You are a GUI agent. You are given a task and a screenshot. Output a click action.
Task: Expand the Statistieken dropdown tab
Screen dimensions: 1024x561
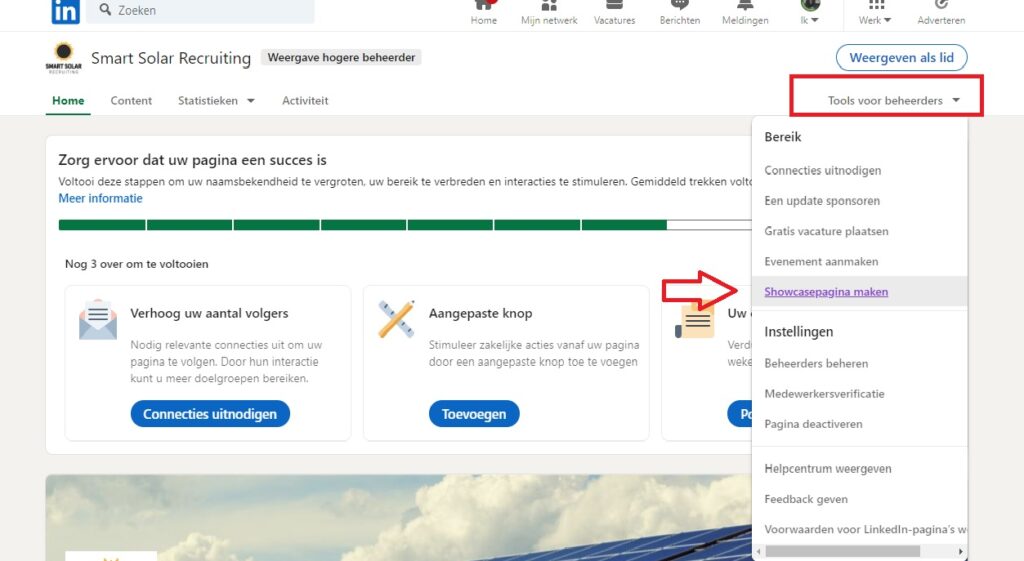[216, 101]
